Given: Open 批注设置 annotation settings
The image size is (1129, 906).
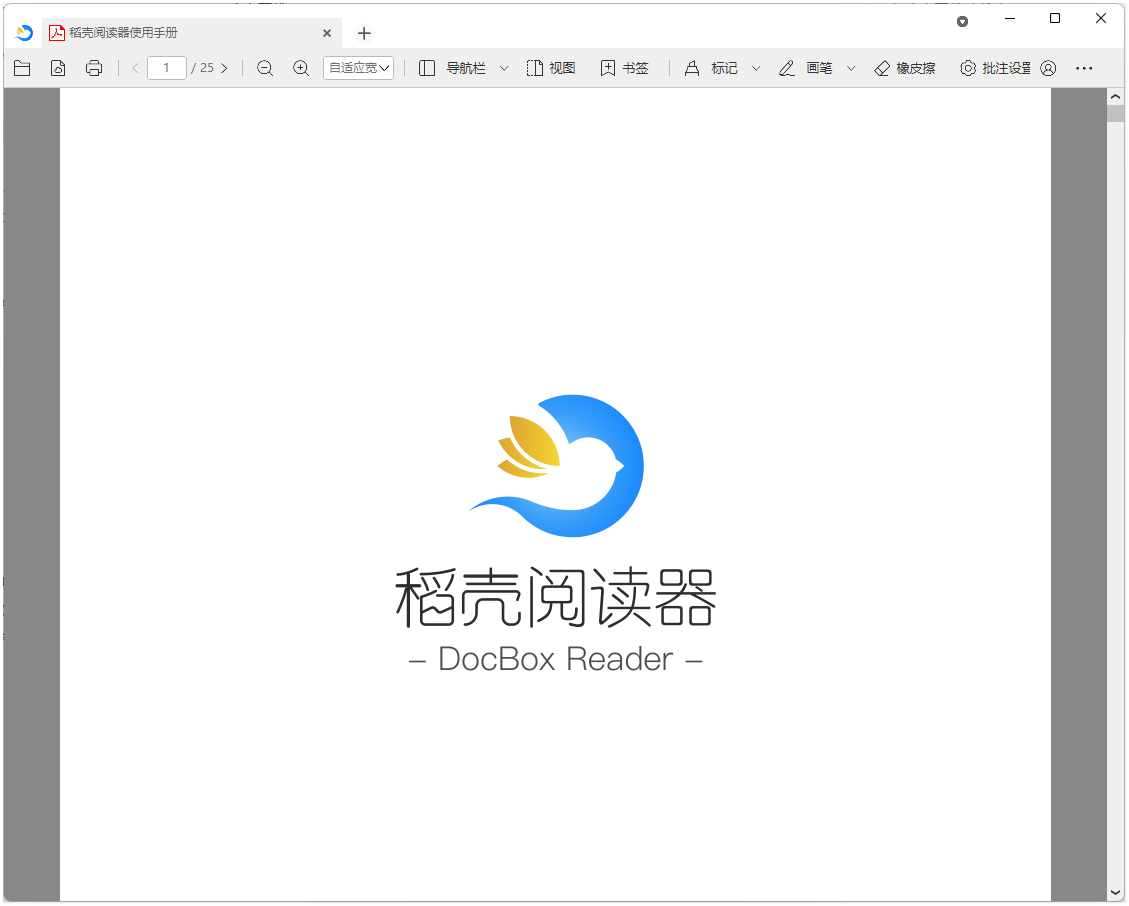Looking at the screenshot, I should pos(995,68).
